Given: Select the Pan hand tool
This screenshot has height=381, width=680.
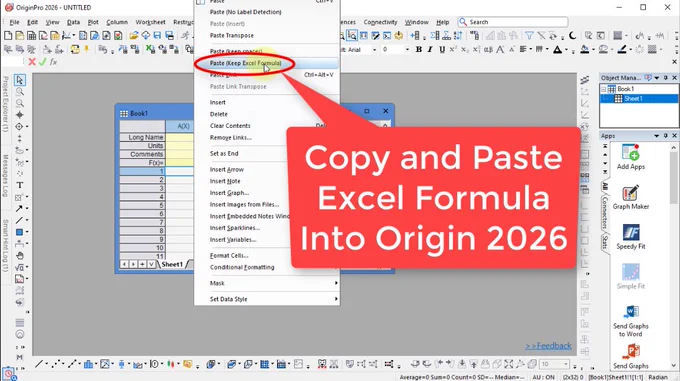Looking at the screenshot, I should pyautogui.click(x=20, y=255).
